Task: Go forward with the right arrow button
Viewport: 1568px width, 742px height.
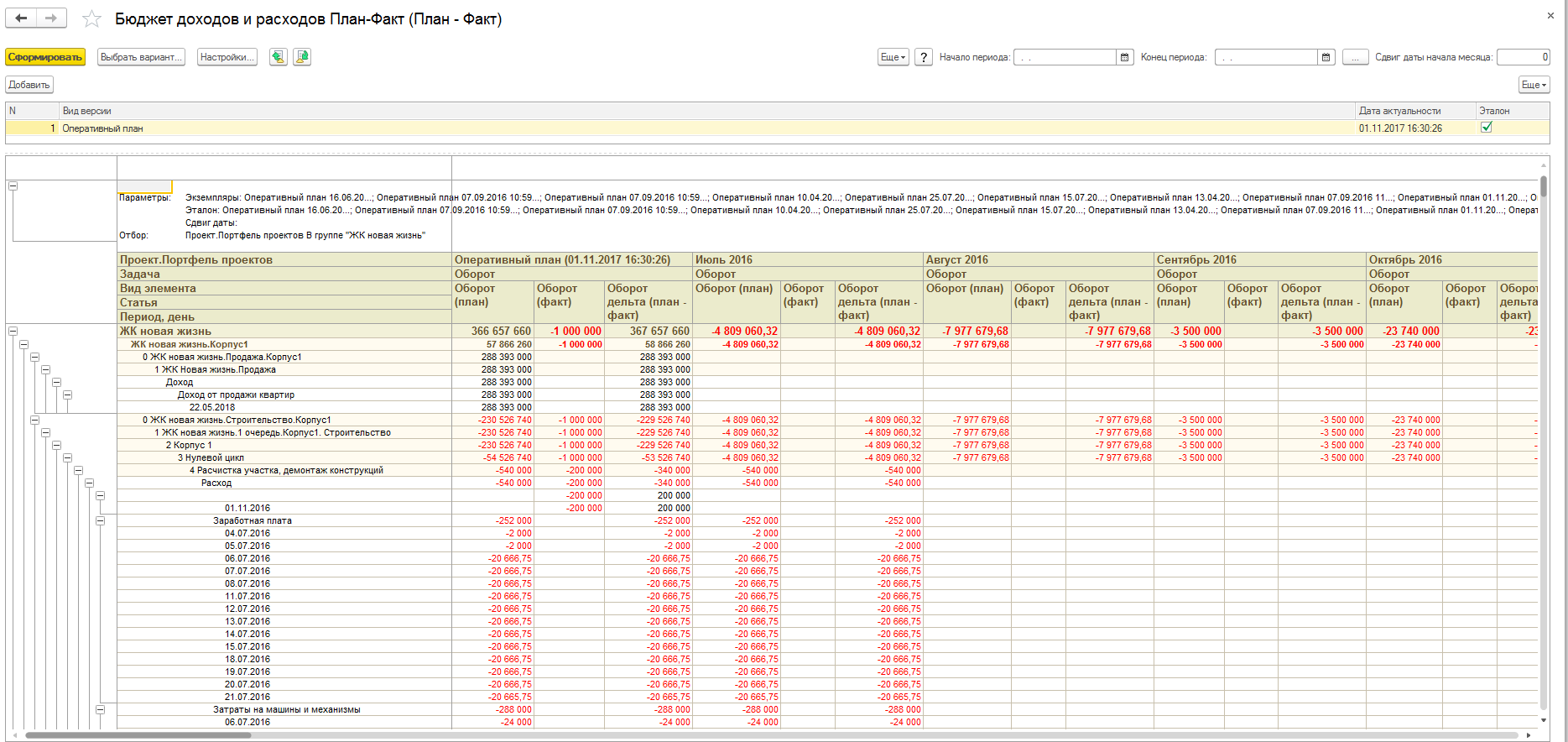Action: (x=51, y=18)
